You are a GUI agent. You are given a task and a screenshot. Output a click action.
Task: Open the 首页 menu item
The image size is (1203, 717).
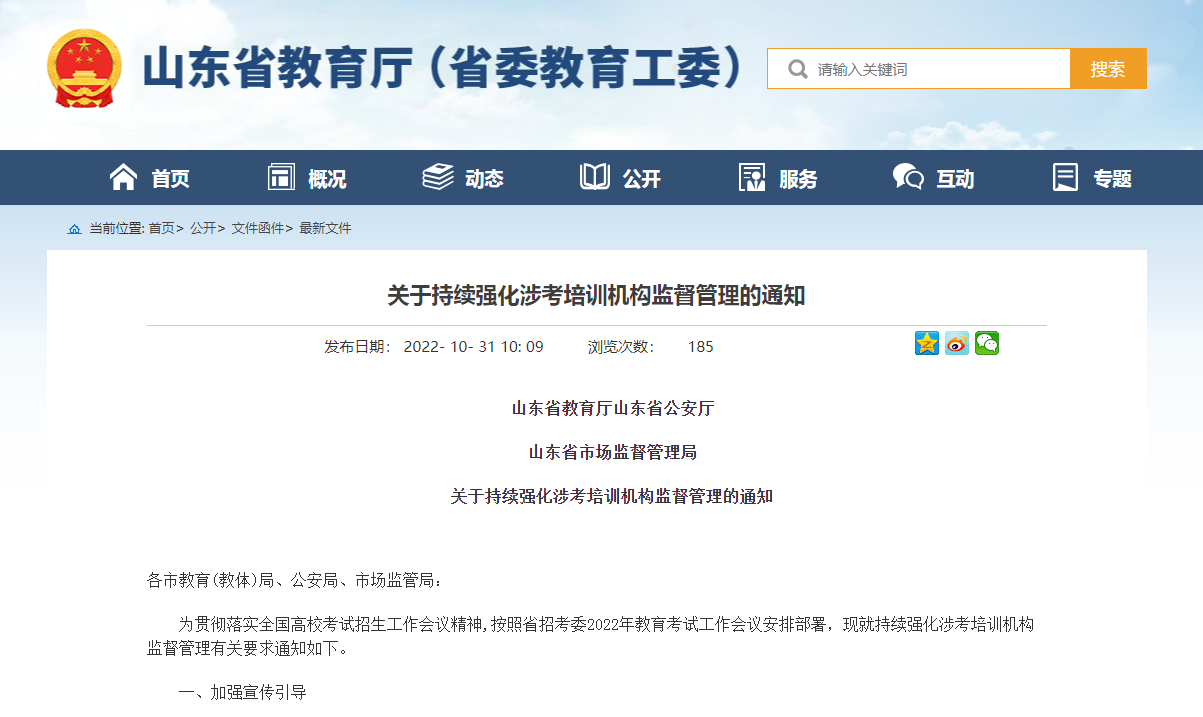tap(170, 179)
